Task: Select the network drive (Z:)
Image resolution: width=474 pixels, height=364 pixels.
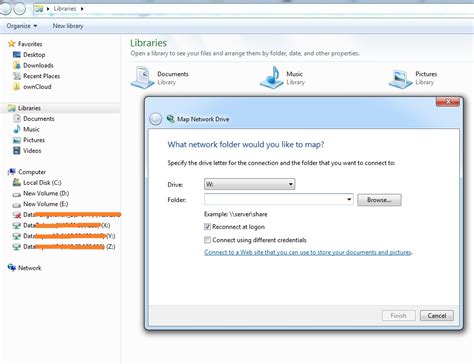Action: (x=64, y=247)
